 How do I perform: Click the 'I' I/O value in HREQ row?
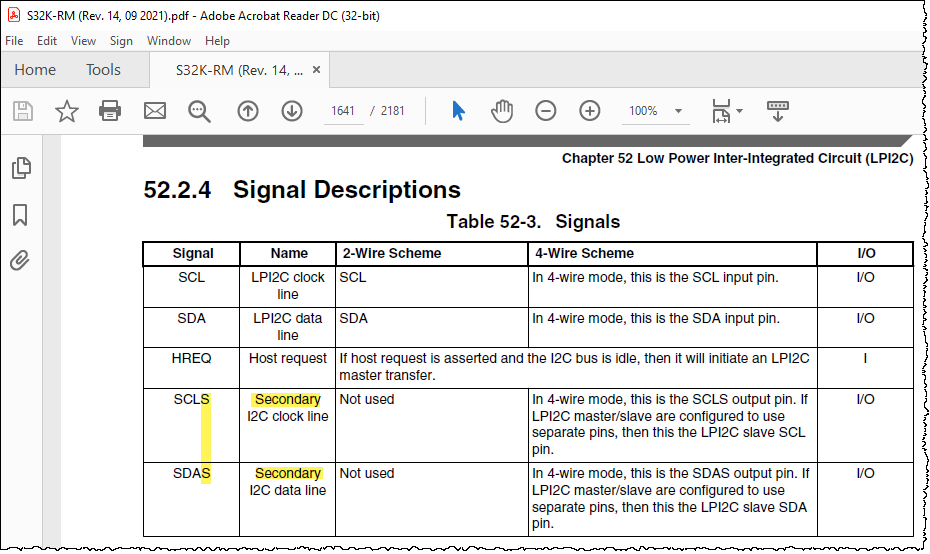(x=865, y=358)
